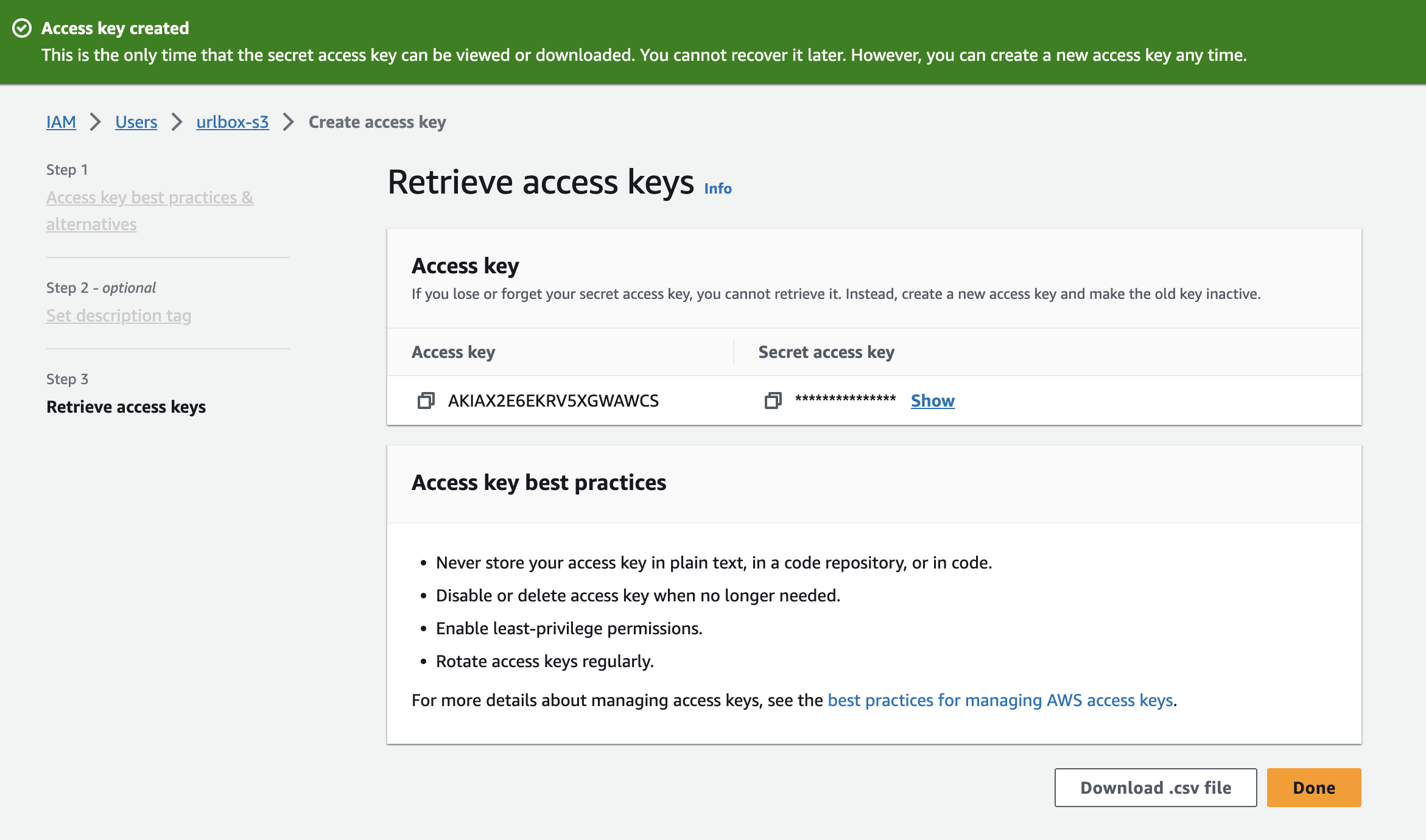The image size is (1426, 840).
Task: Download the .csv file
Action: coord(1155,788)
